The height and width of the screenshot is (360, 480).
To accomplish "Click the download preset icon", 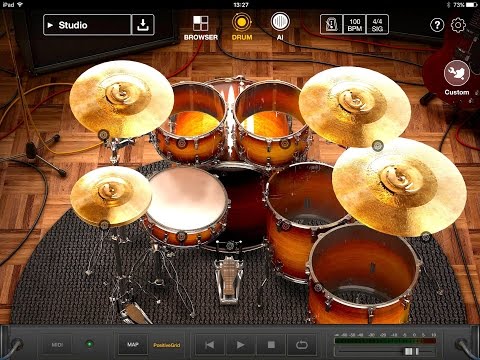I will tap(143, 25).
